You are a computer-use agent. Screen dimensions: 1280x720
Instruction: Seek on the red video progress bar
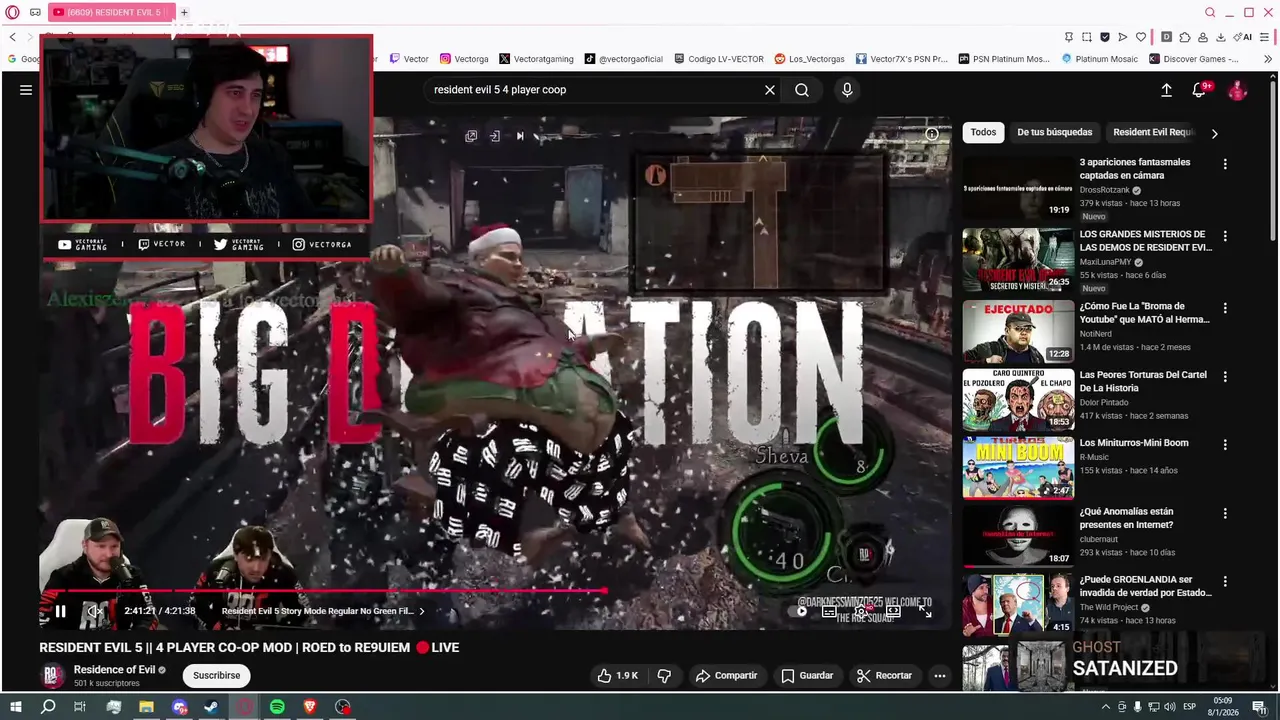(496, 591)
